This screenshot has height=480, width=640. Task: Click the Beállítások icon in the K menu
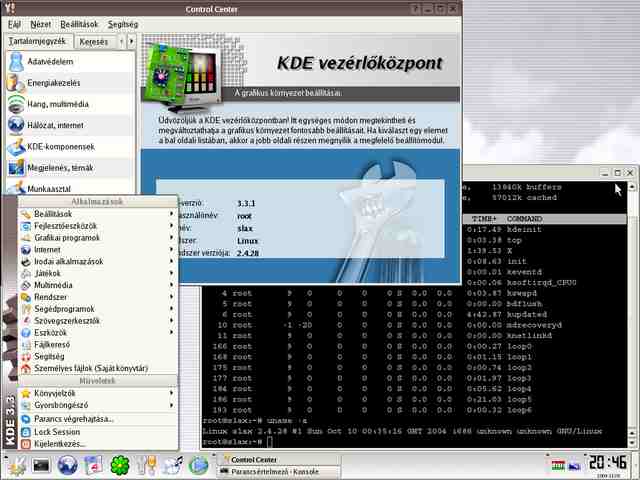(26, 214)
